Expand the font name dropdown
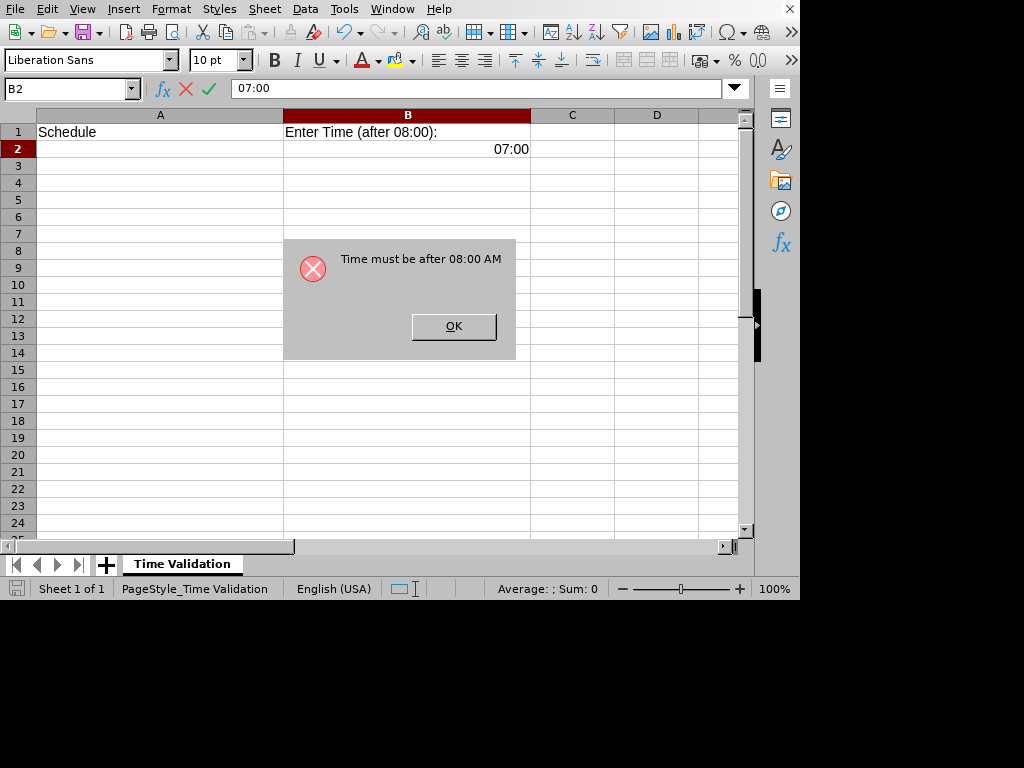This screenshot has width=1024, height=768. click(170, 60)
